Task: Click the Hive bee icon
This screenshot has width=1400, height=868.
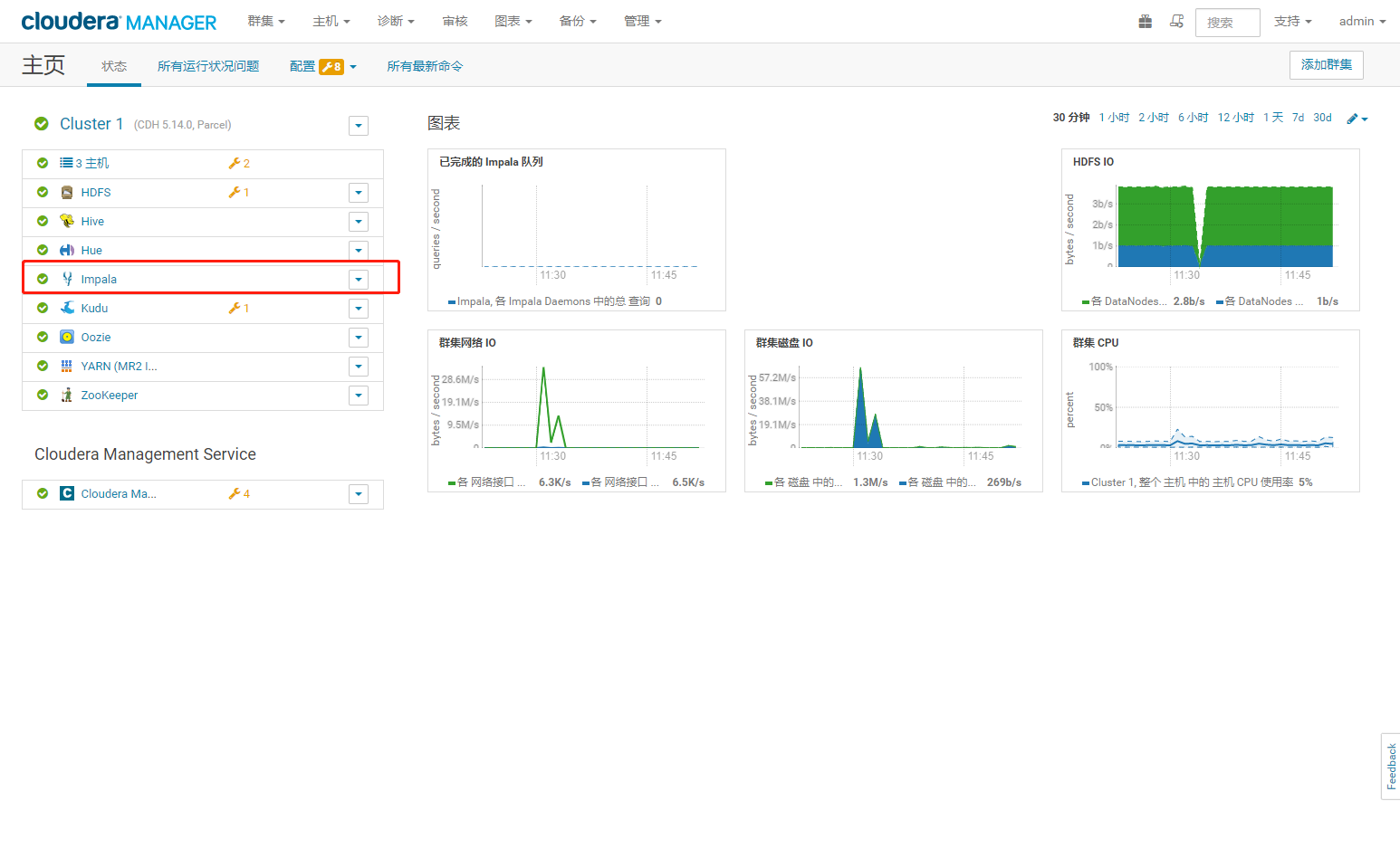Action: 67,221
